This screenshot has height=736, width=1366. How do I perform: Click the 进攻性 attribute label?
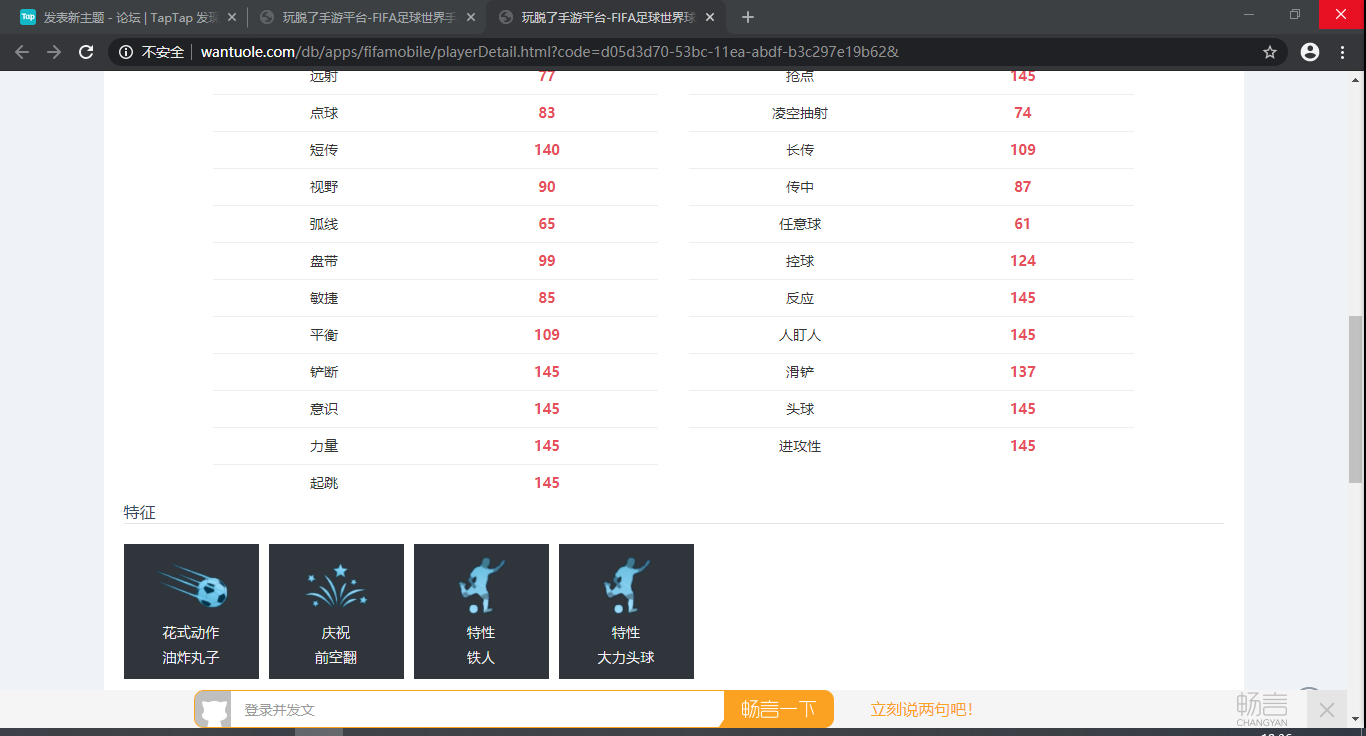pyautogui.click(x=800, y=446)
